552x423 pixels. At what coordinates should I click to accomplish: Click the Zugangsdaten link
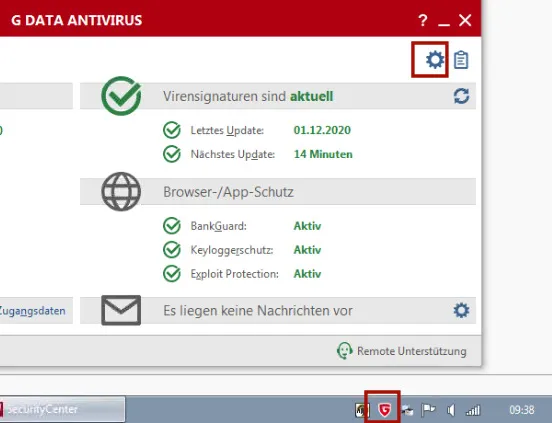pos(32,311)
